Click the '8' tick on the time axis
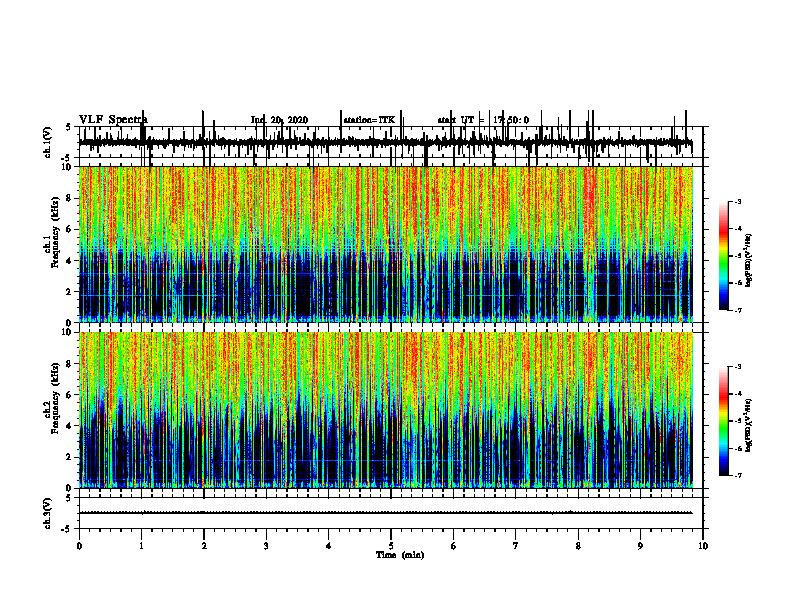792x612 pixels. pos(578,546)
